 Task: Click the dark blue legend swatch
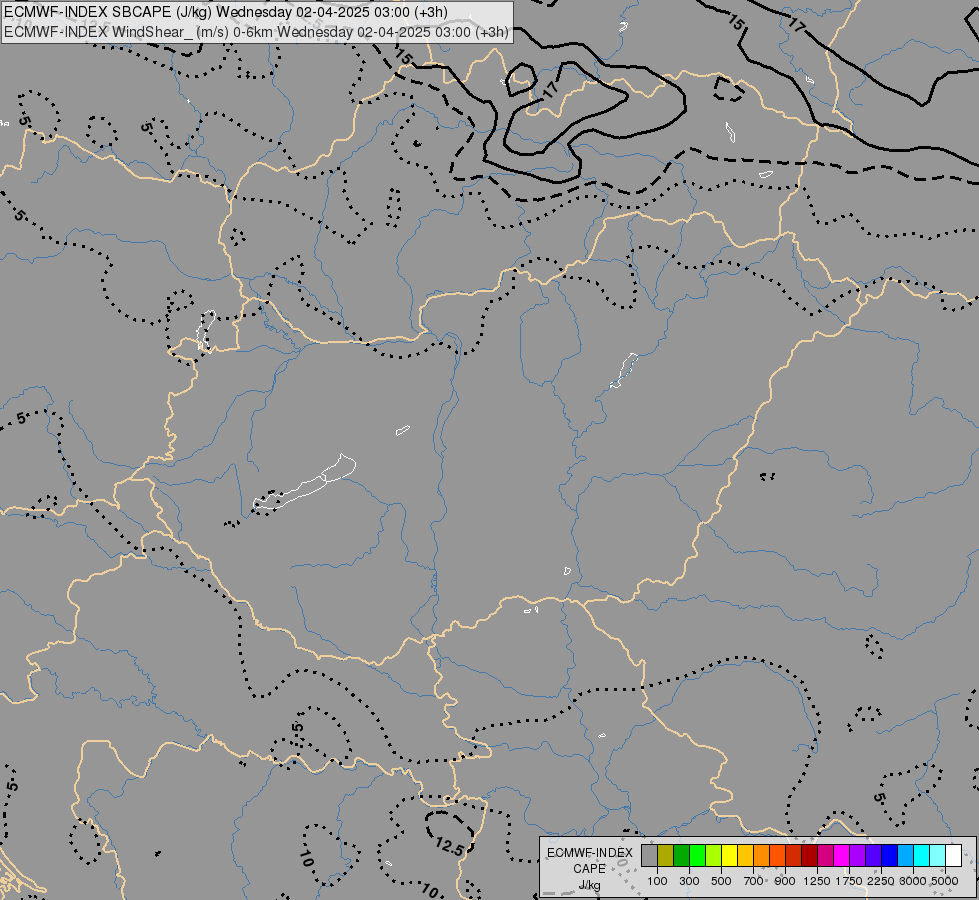tap(890, 855)
